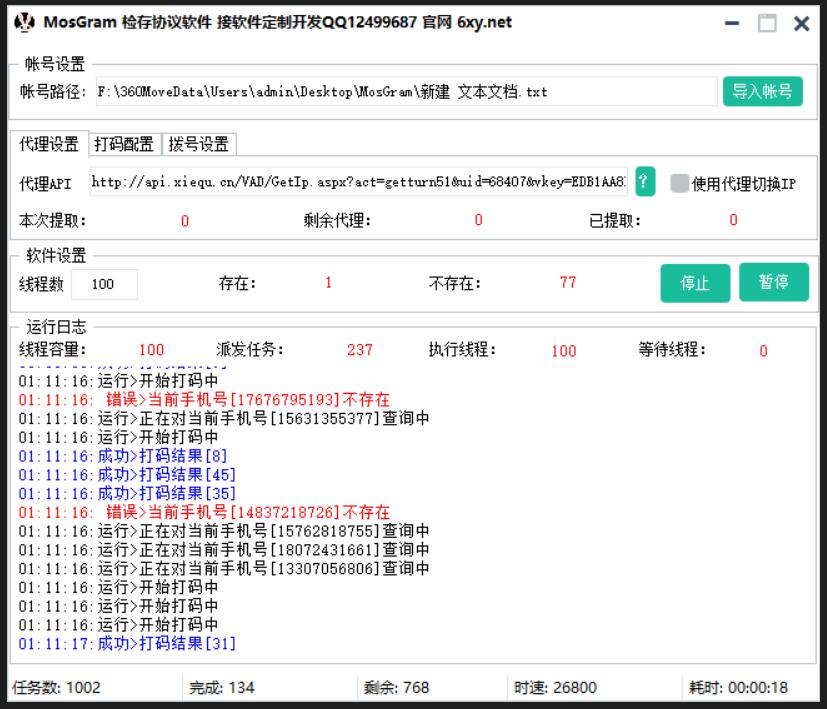
Task: Select log line 打码结果[31]
Action: (127, 644)
